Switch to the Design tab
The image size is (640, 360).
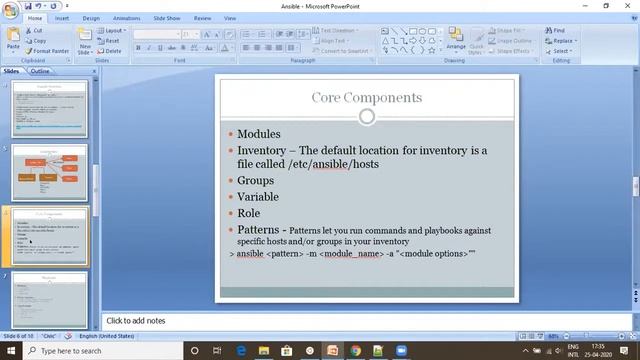pos(91,18)
